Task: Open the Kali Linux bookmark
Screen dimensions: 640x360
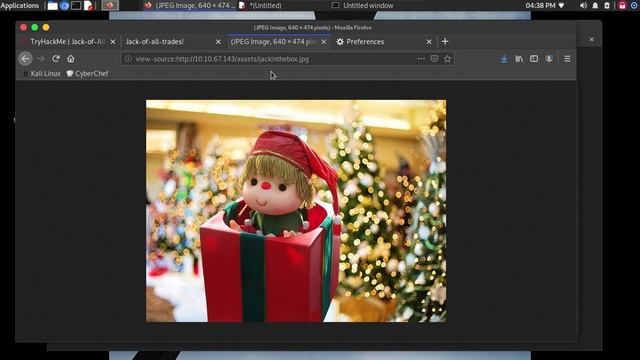Action: pyautogui.click(x=42, y=73)
